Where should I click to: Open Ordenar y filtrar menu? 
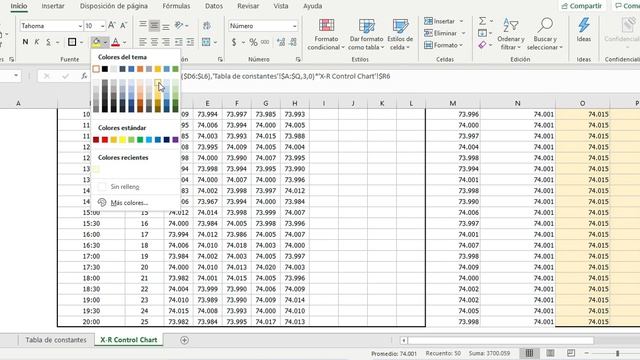point(511,34)
